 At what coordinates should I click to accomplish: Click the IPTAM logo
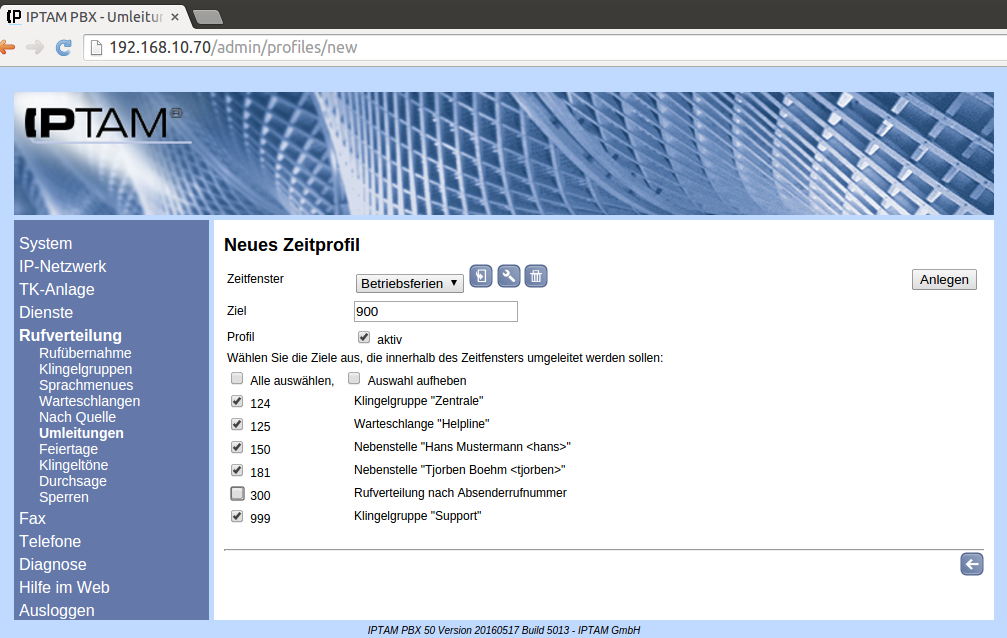click(100, 123)
